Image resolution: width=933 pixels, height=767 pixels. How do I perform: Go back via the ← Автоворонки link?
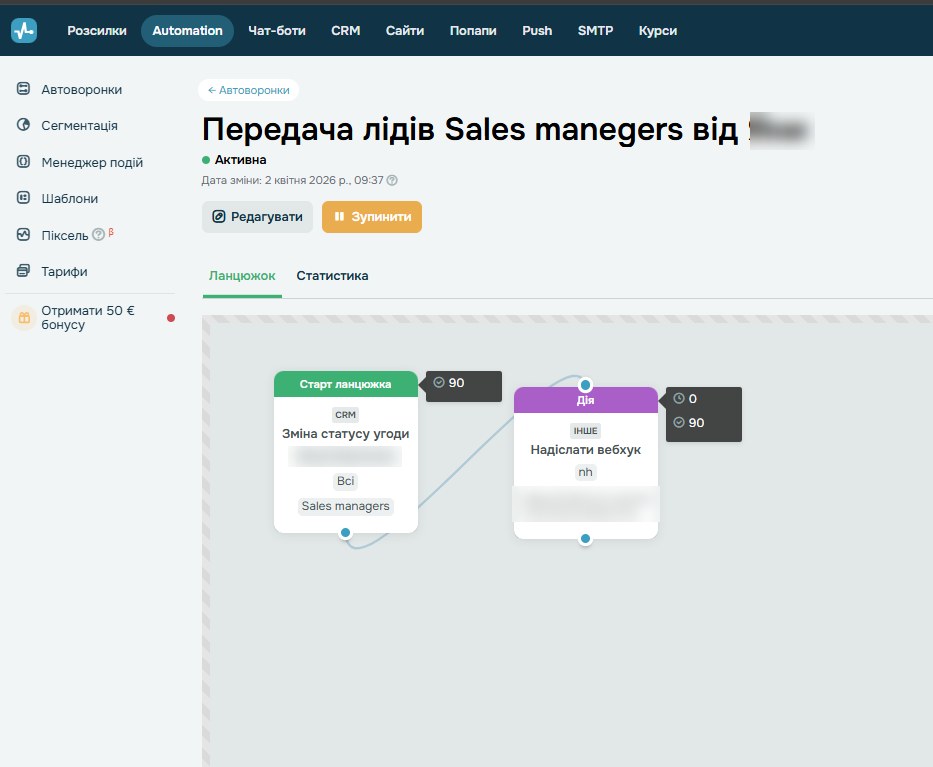(249, 90)
